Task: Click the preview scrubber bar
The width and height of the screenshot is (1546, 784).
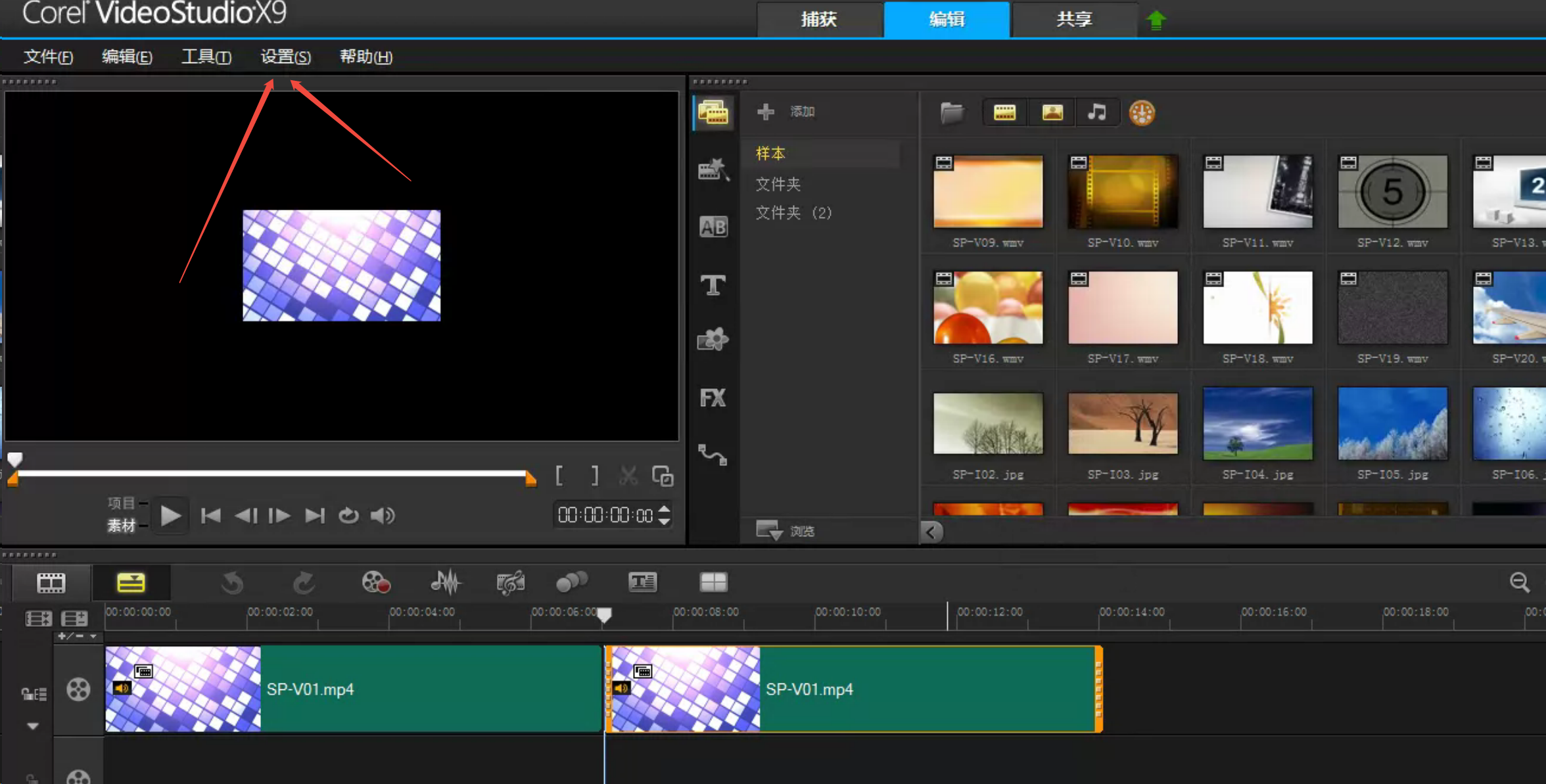Action: (273, 473)
